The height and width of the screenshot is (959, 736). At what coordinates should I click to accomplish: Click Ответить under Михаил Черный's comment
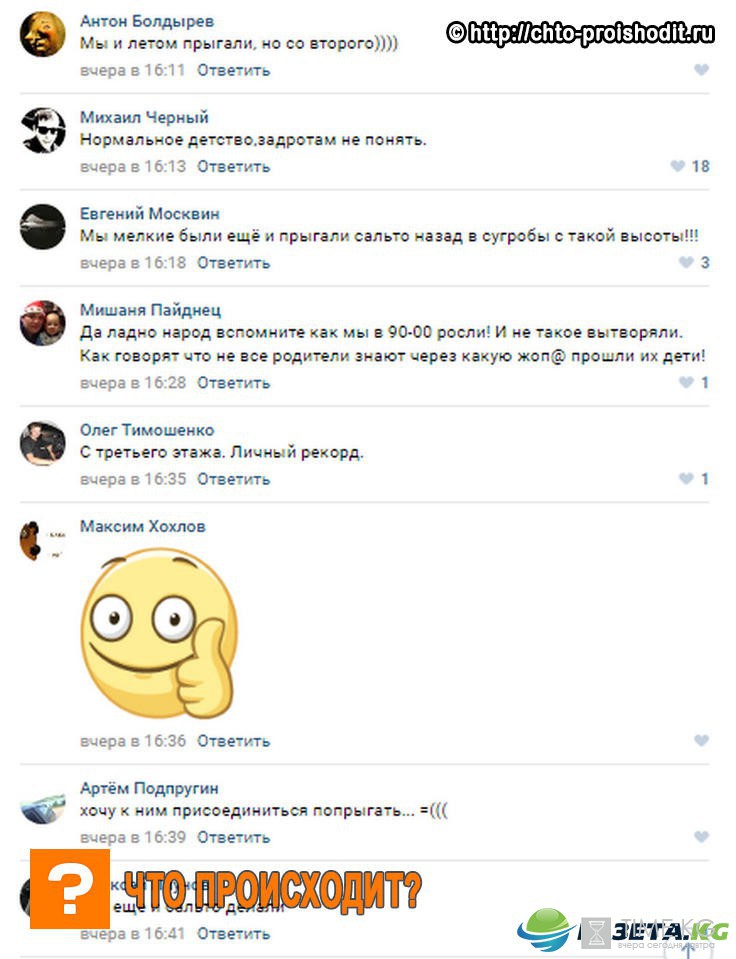pyautogui.click(x=233, y=166)
